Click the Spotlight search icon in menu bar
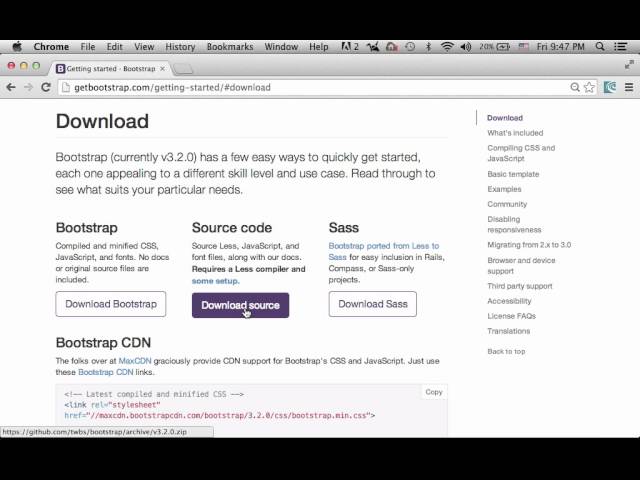Image resolution: width=640 pixels, height=480 pixels. [x=600, y=47]
